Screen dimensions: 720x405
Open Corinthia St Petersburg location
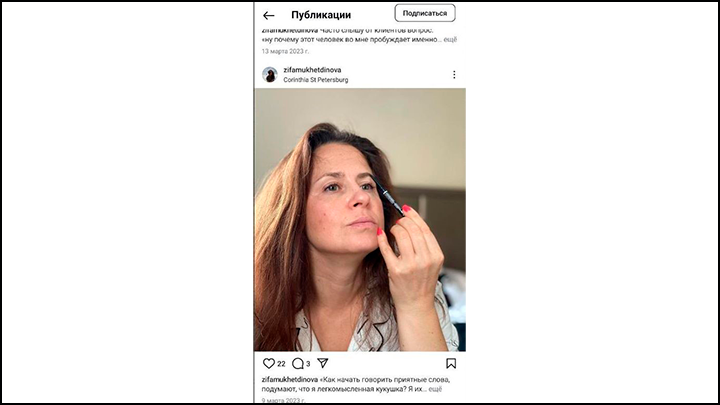(315, 80)
